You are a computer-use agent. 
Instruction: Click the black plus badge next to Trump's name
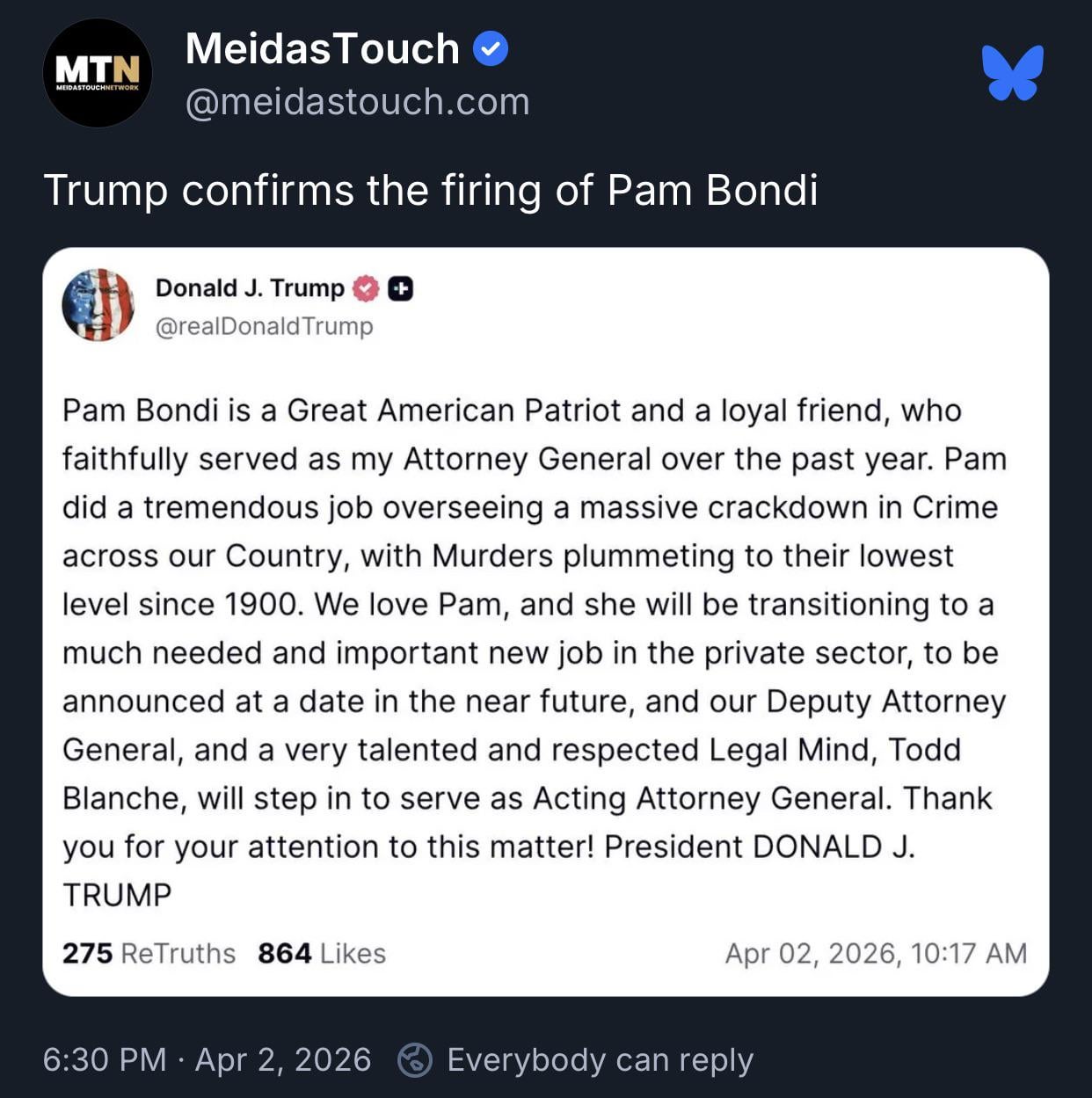[x=400, y=288]
